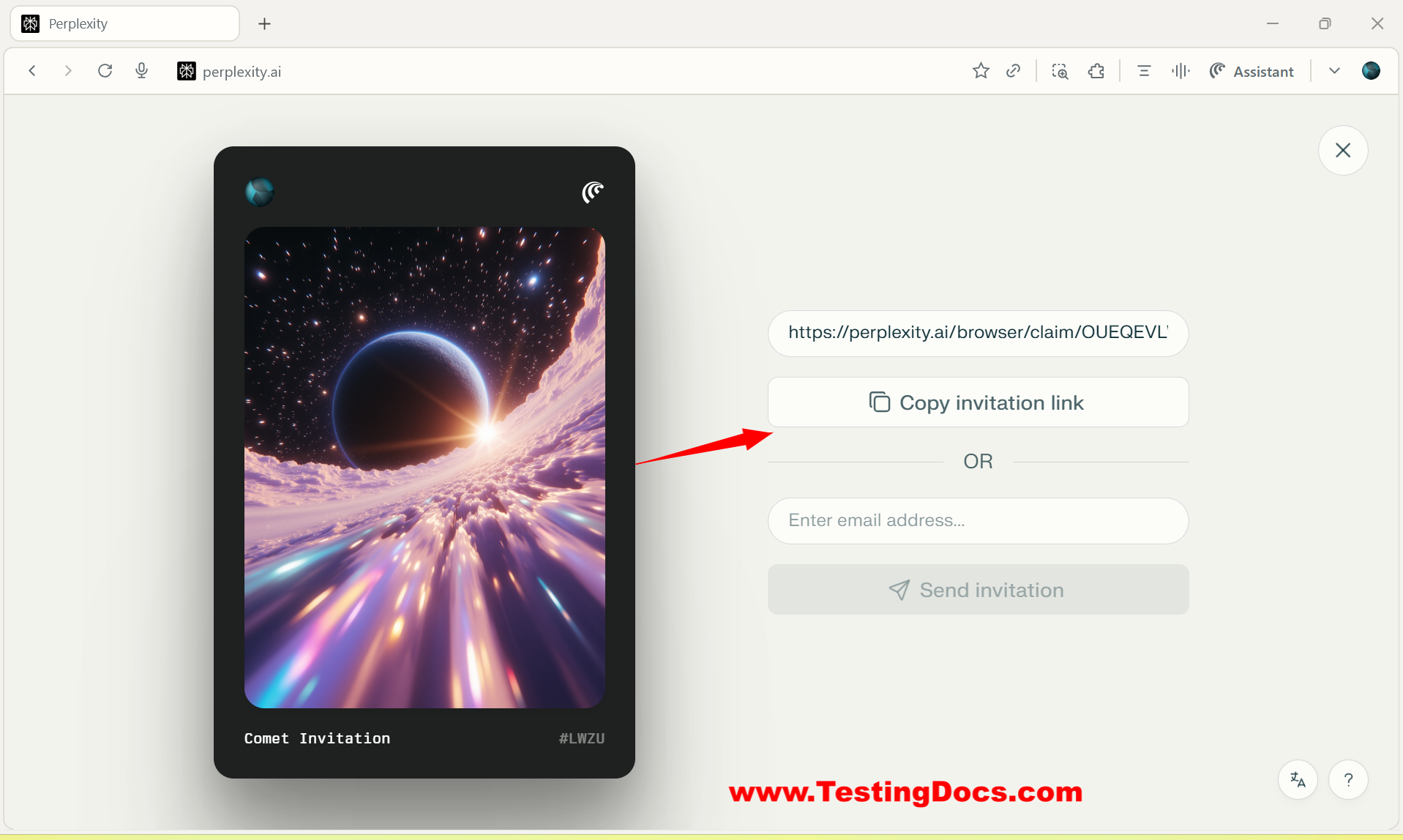Bookmark the page with star icon
This screenshot has height=840, width=1403.
981,71
